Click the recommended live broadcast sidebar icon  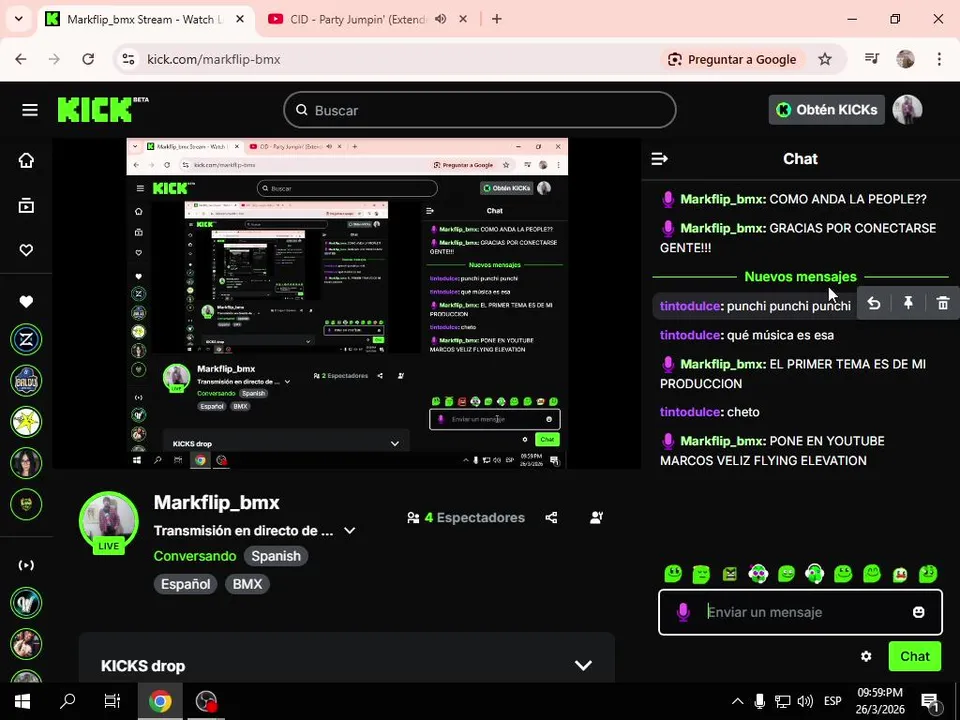pyautogui.click(x=26, y=565)
